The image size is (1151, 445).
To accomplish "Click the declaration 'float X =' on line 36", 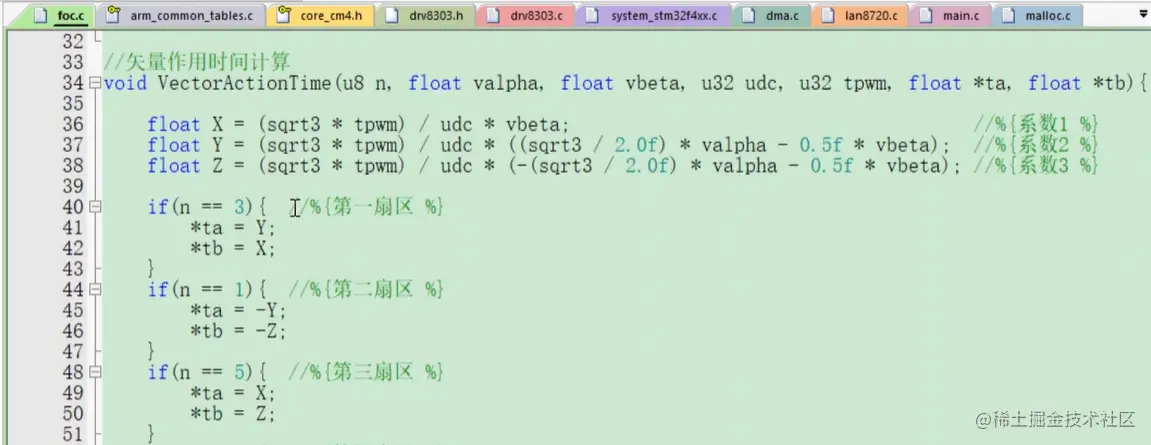I will coord(195,124).
